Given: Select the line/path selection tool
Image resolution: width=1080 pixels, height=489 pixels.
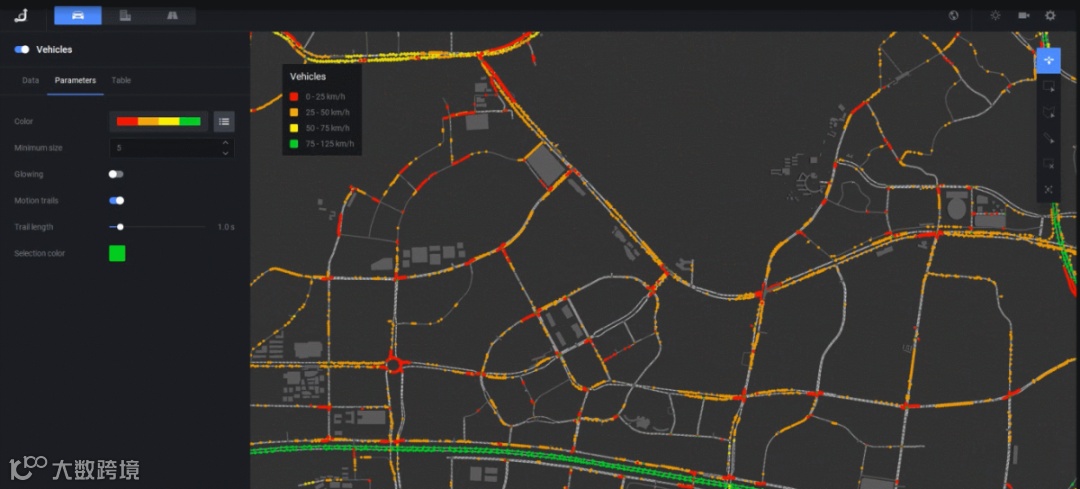Looking at the screenshot, I should click(x=1048, y=138).
